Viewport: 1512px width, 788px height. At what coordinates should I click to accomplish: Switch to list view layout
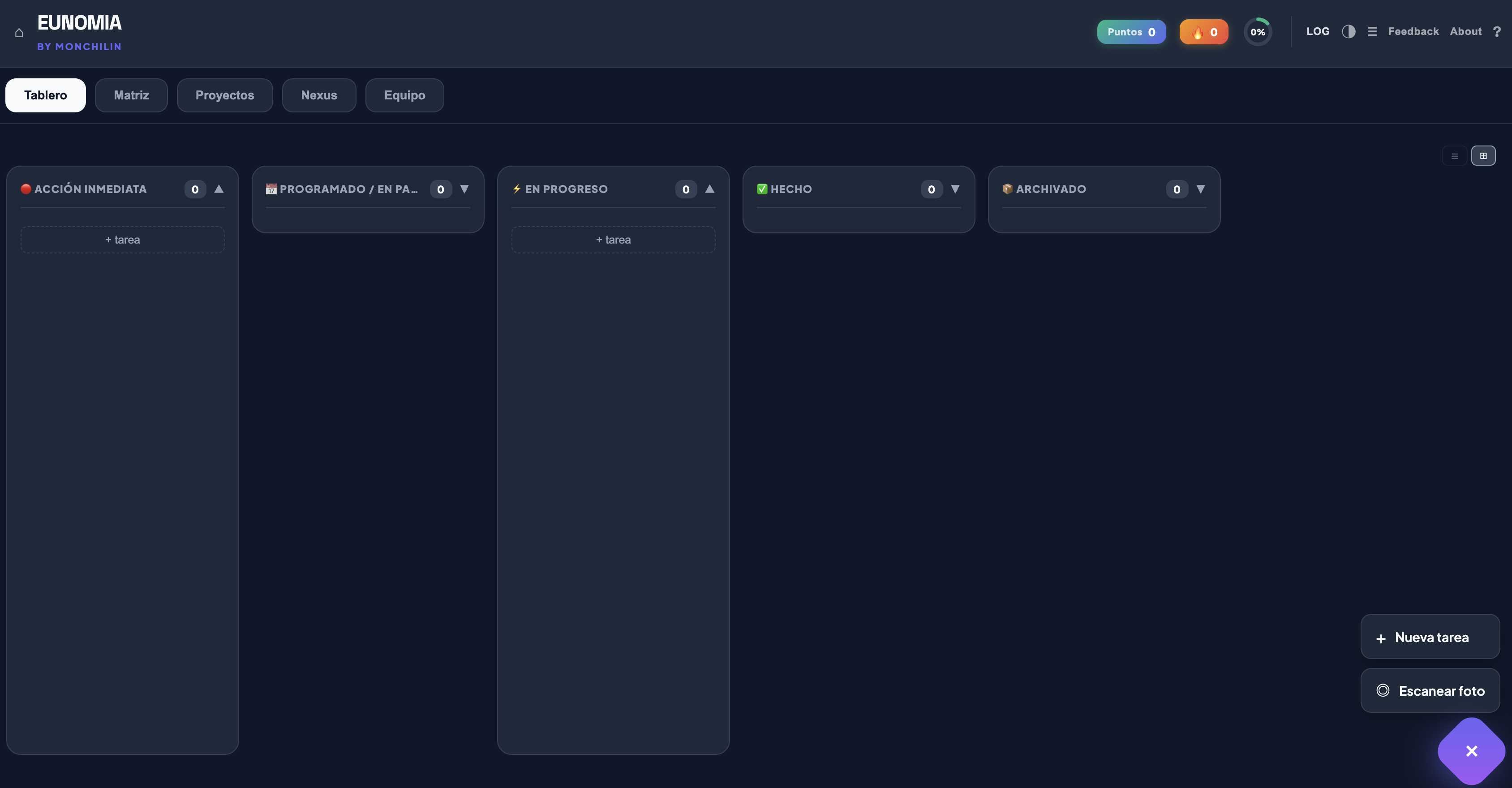point(1455,155)
